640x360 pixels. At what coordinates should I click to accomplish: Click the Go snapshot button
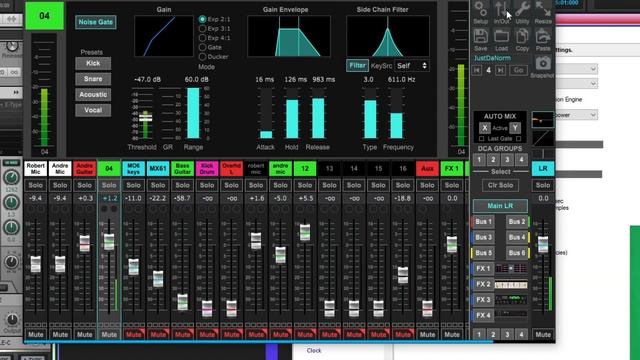pos(518,70)
